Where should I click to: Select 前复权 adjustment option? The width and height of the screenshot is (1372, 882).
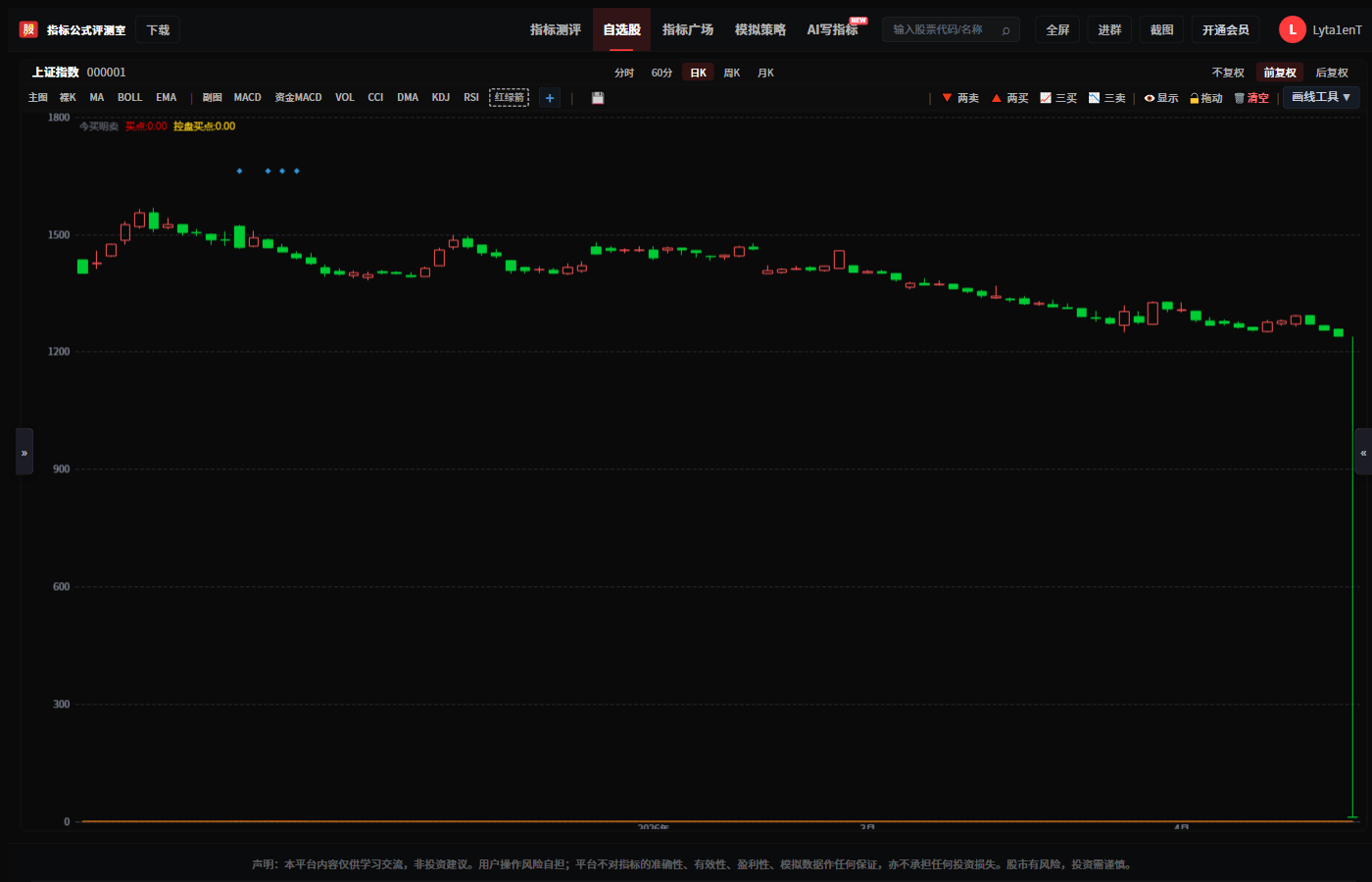tap(1280, 73)
